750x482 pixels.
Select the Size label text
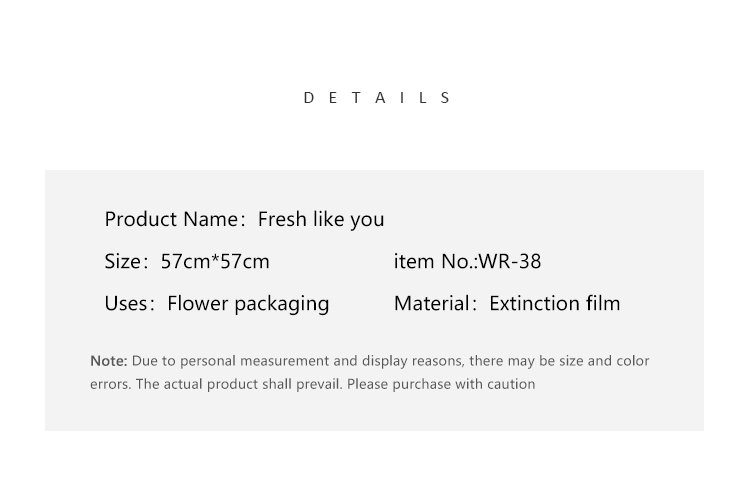coord(123,262)
